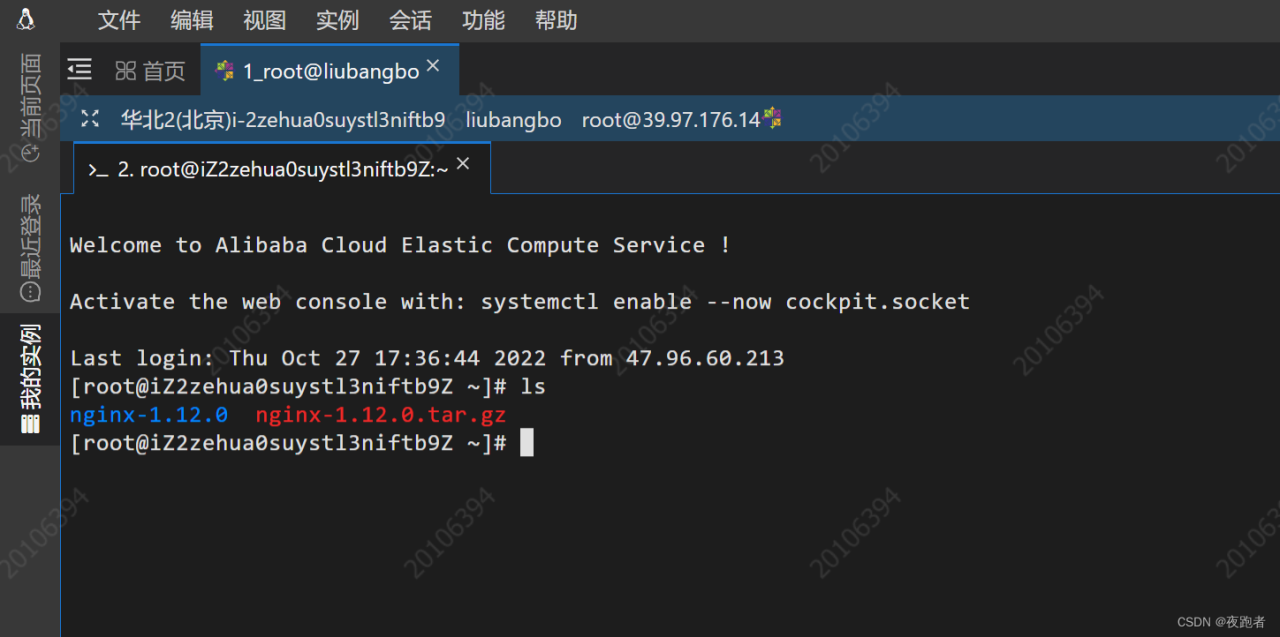Click the OS icon after root@39.97.176.14
The height and width of the screenshot is (637, 1280).
pyautogui.click(x=772, y=118)
